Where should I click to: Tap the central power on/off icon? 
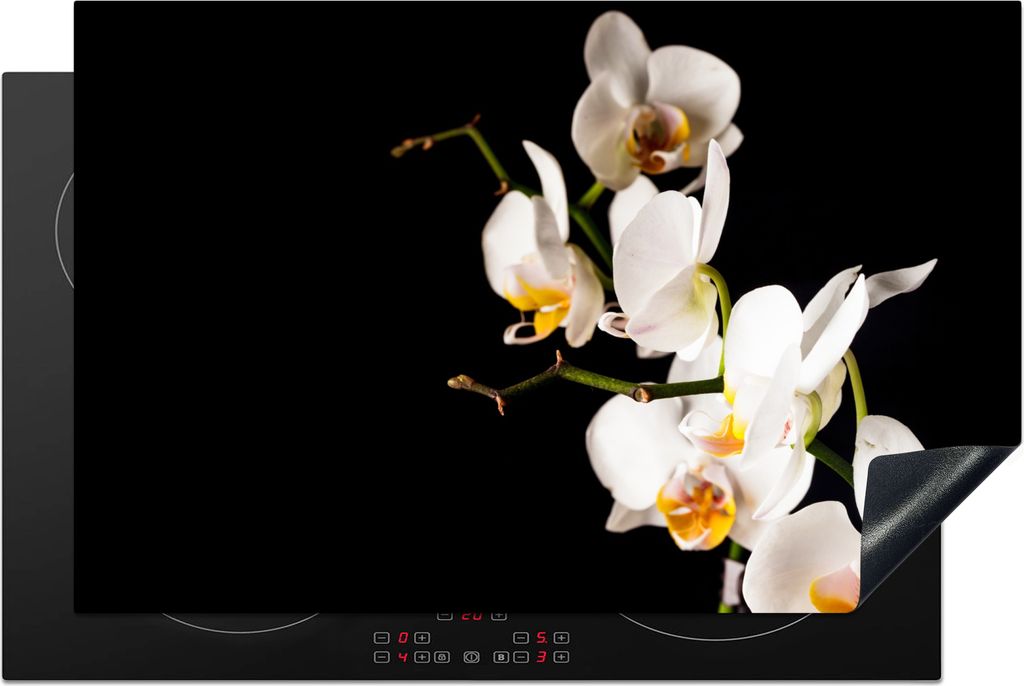pyautogui.click(x=472, y=657)
